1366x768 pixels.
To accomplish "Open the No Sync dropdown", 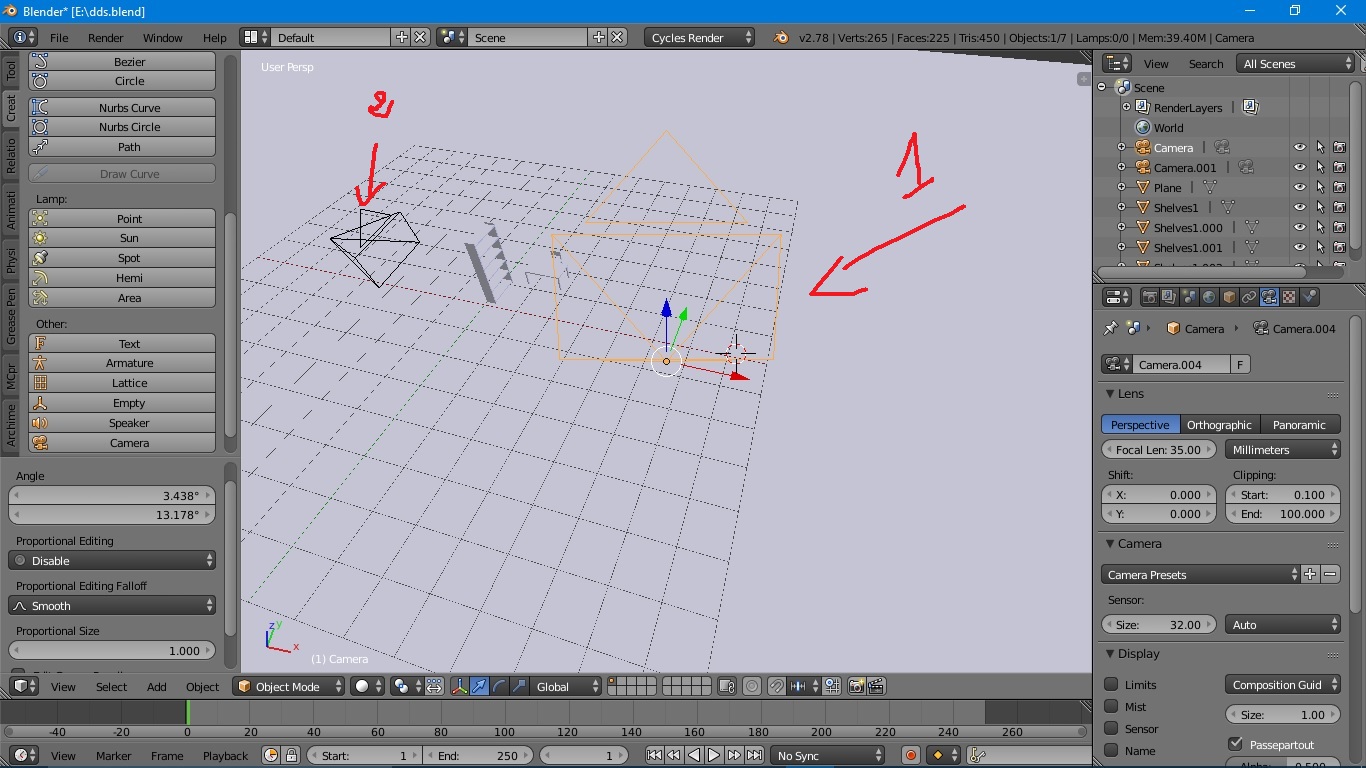I will click(827, 755).
